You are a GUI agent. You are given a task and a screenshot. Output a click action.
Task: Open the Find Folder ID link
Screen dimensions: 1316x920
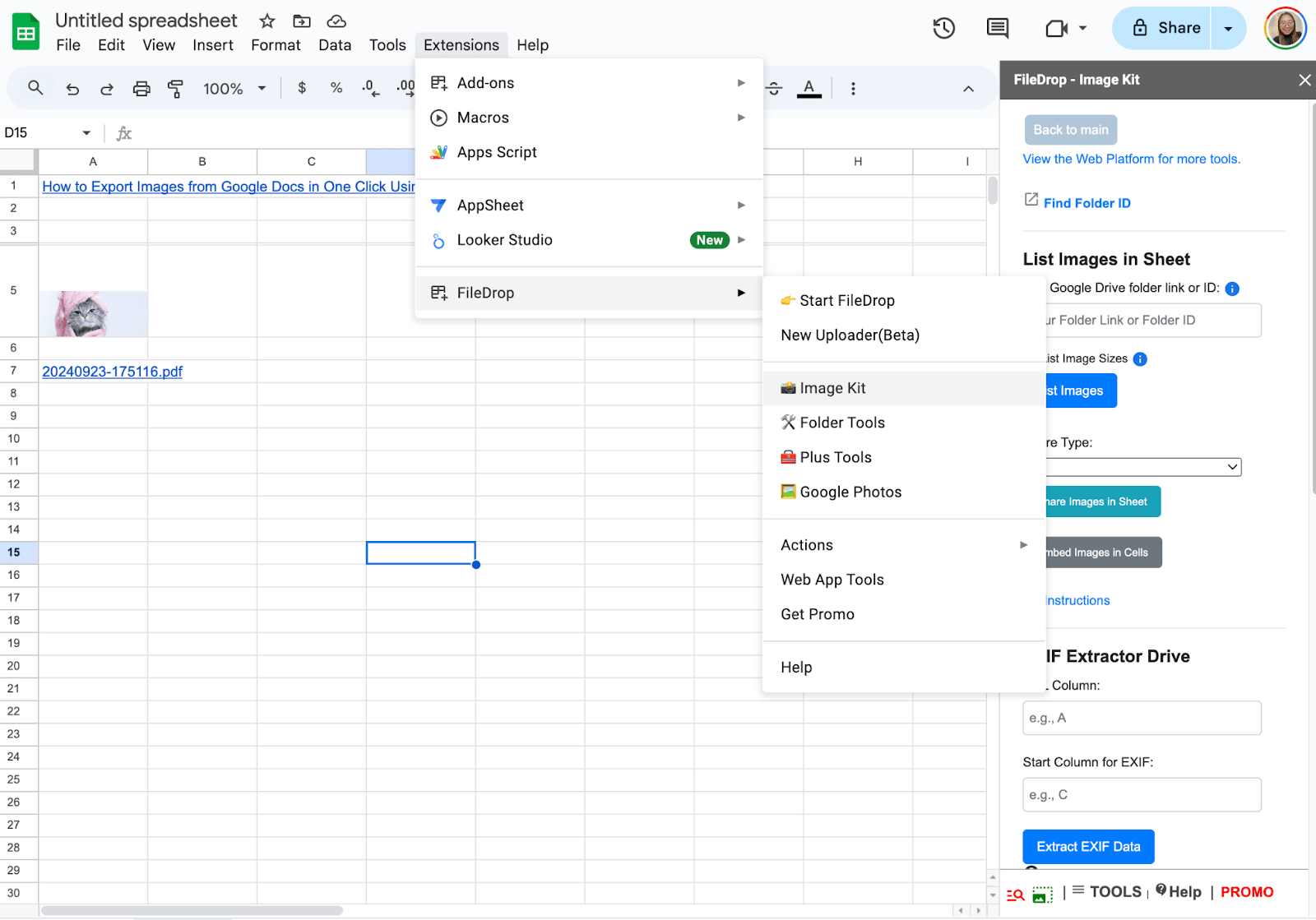point(1087,203)
